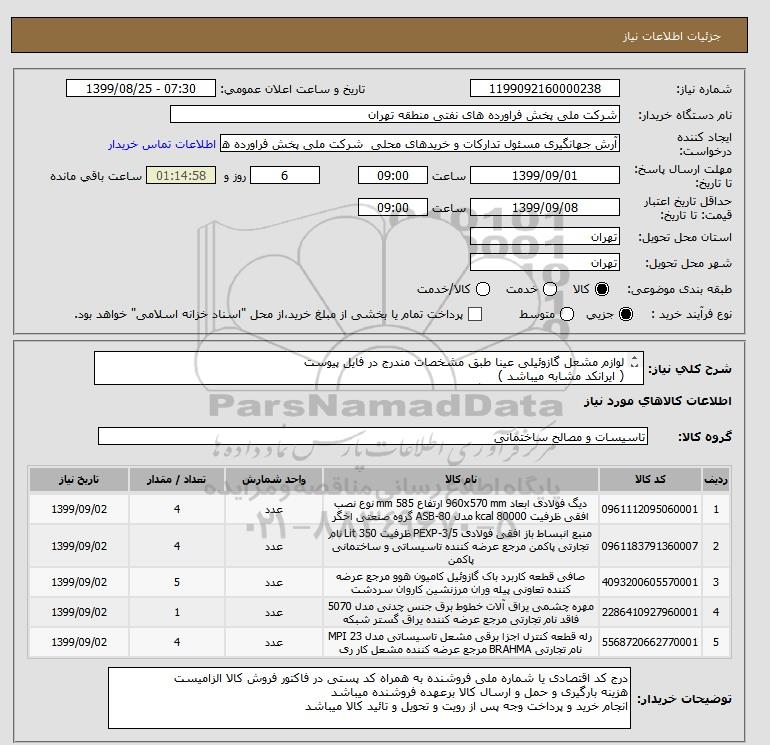This screenshot has width=770, height=745.
Task: Click the delivery province field تهران
Action: (545, 237)
